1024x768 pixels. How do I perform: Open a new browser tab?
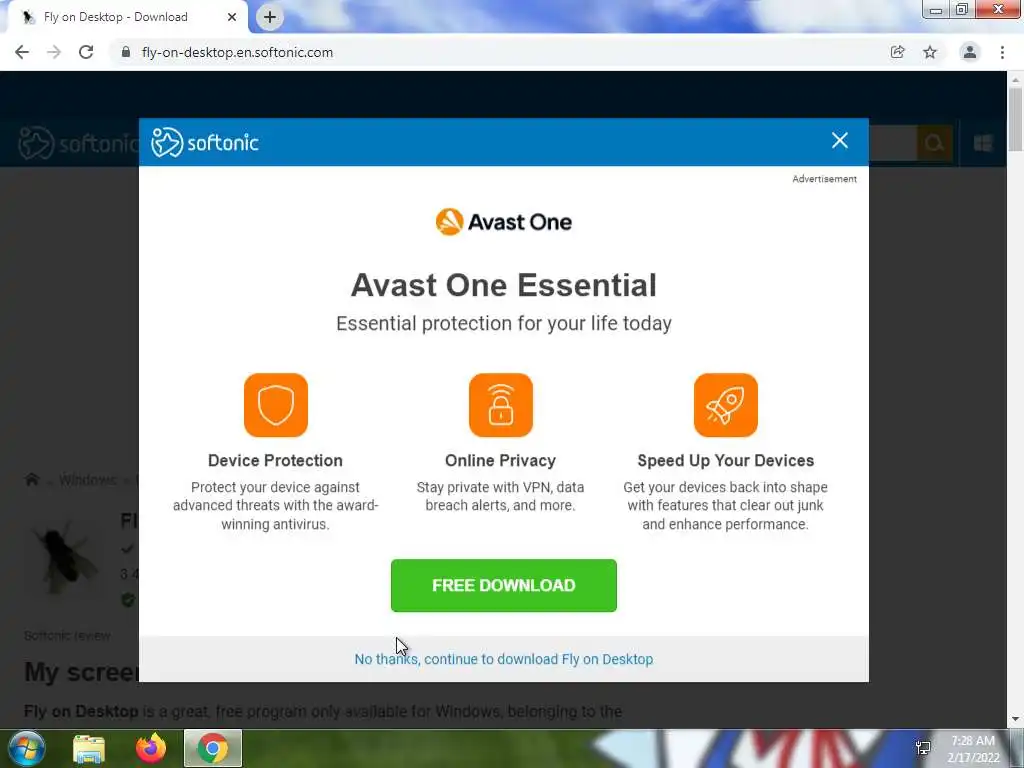pos(270,17)
